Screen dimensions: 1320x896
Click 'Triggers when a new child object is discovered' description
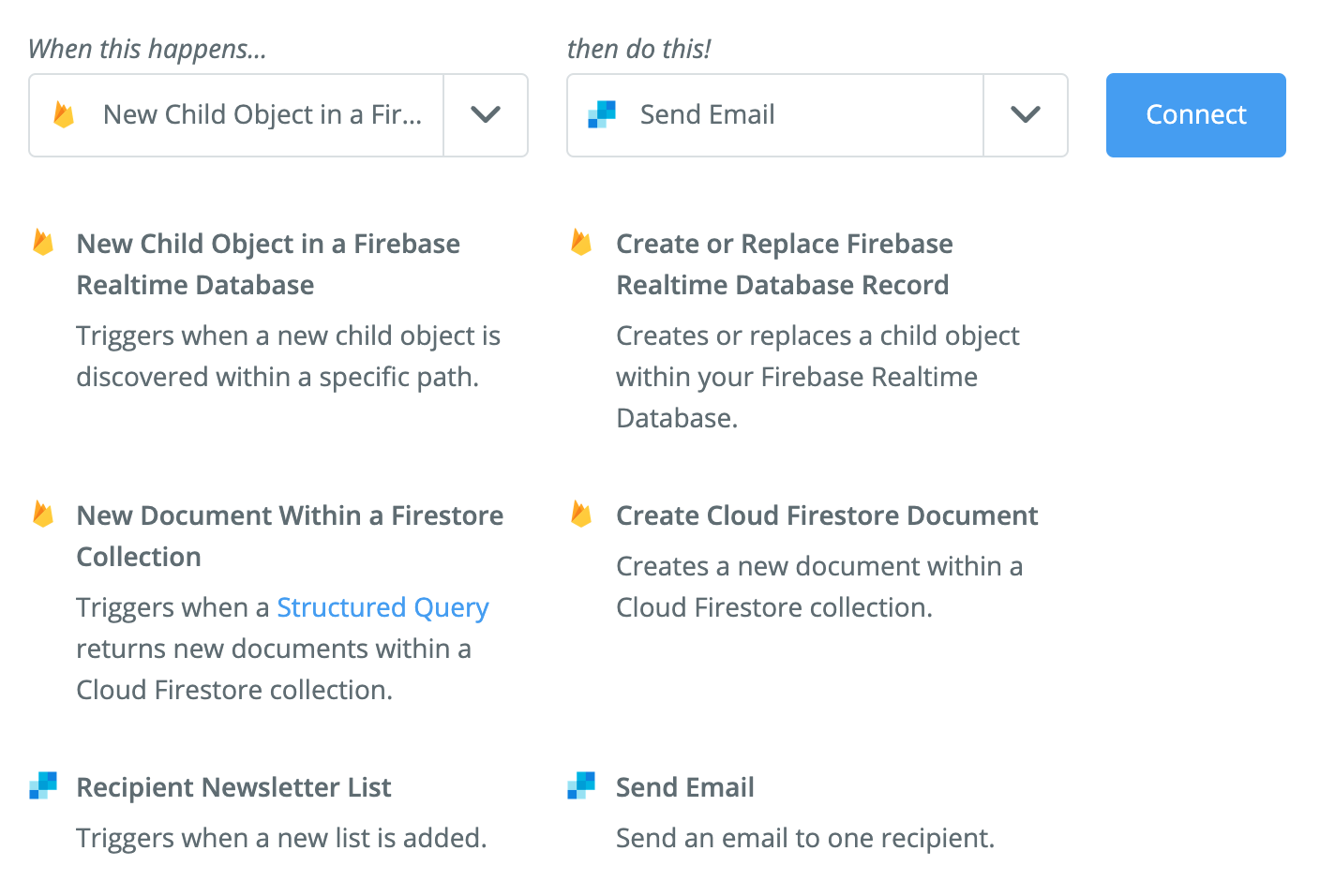[x=289, y=356]
